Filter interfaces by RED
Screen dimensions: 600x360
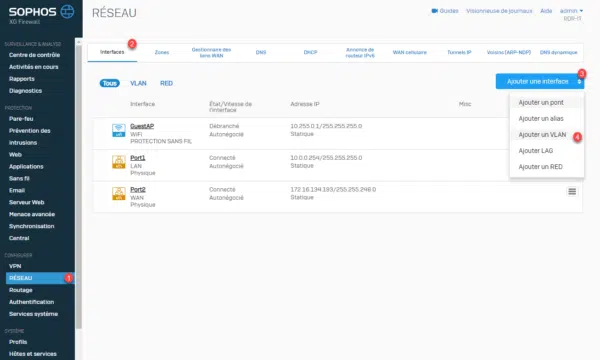pyautogui.click(x=166, y=83)
